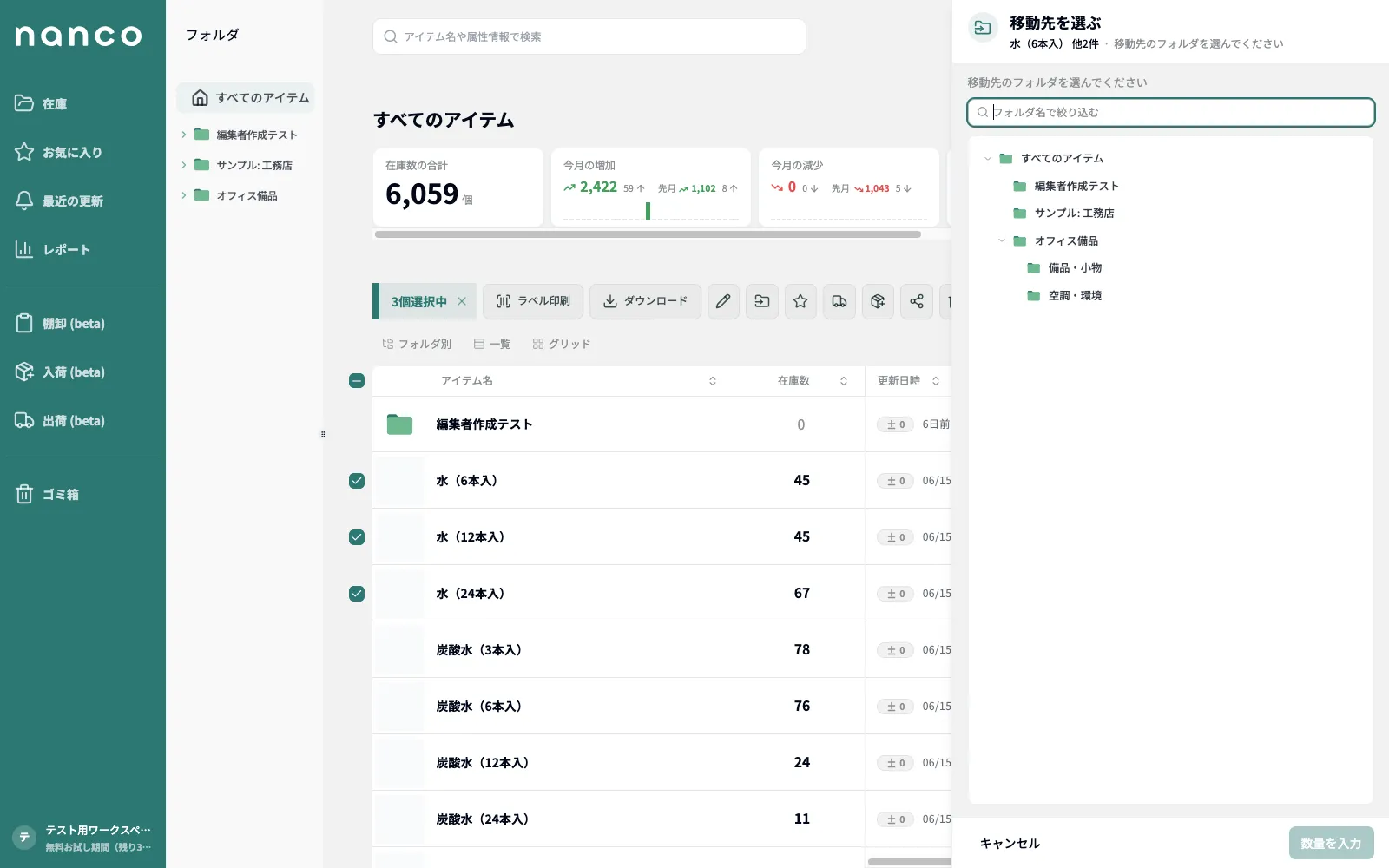The image size is (1389, 868).
Task: Click the pencil edit icon in toolbar
Action: (723, 301)
